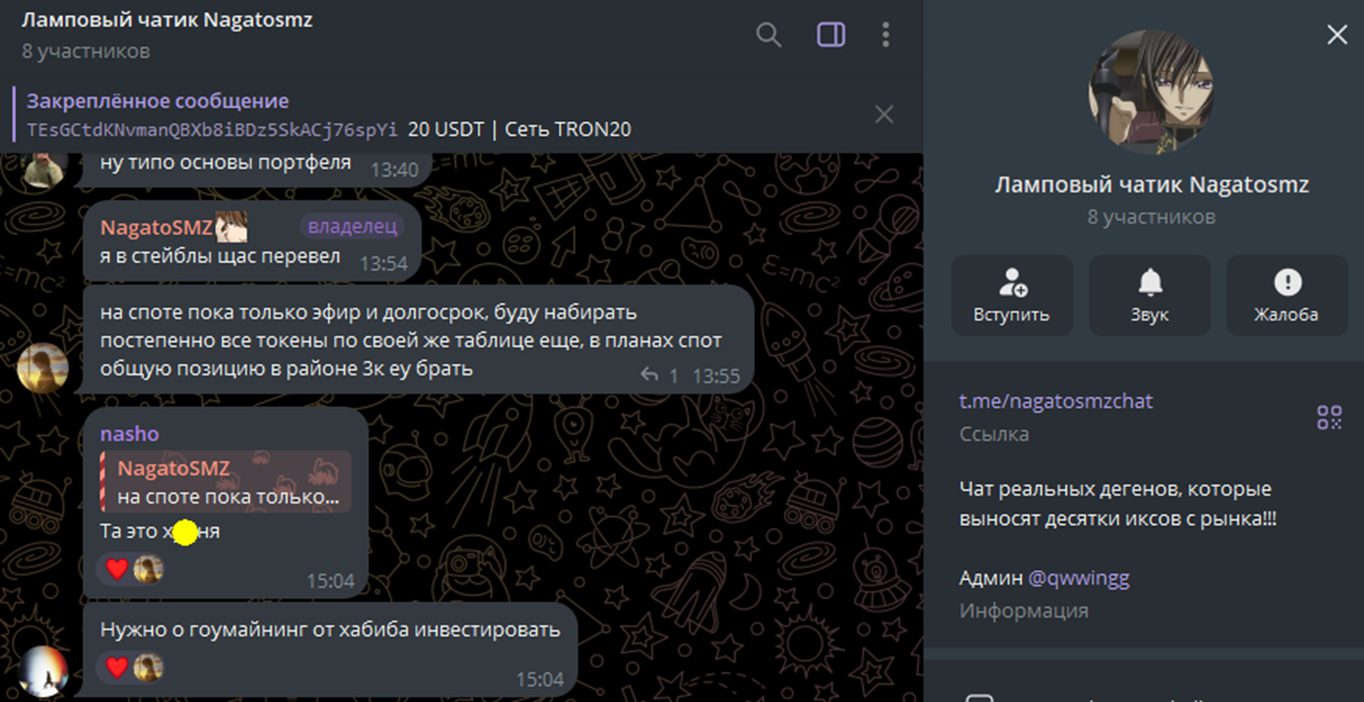Toggle the right info sidebar panel
Viewport: 1364px width, 702px height.
click(830, 35)
